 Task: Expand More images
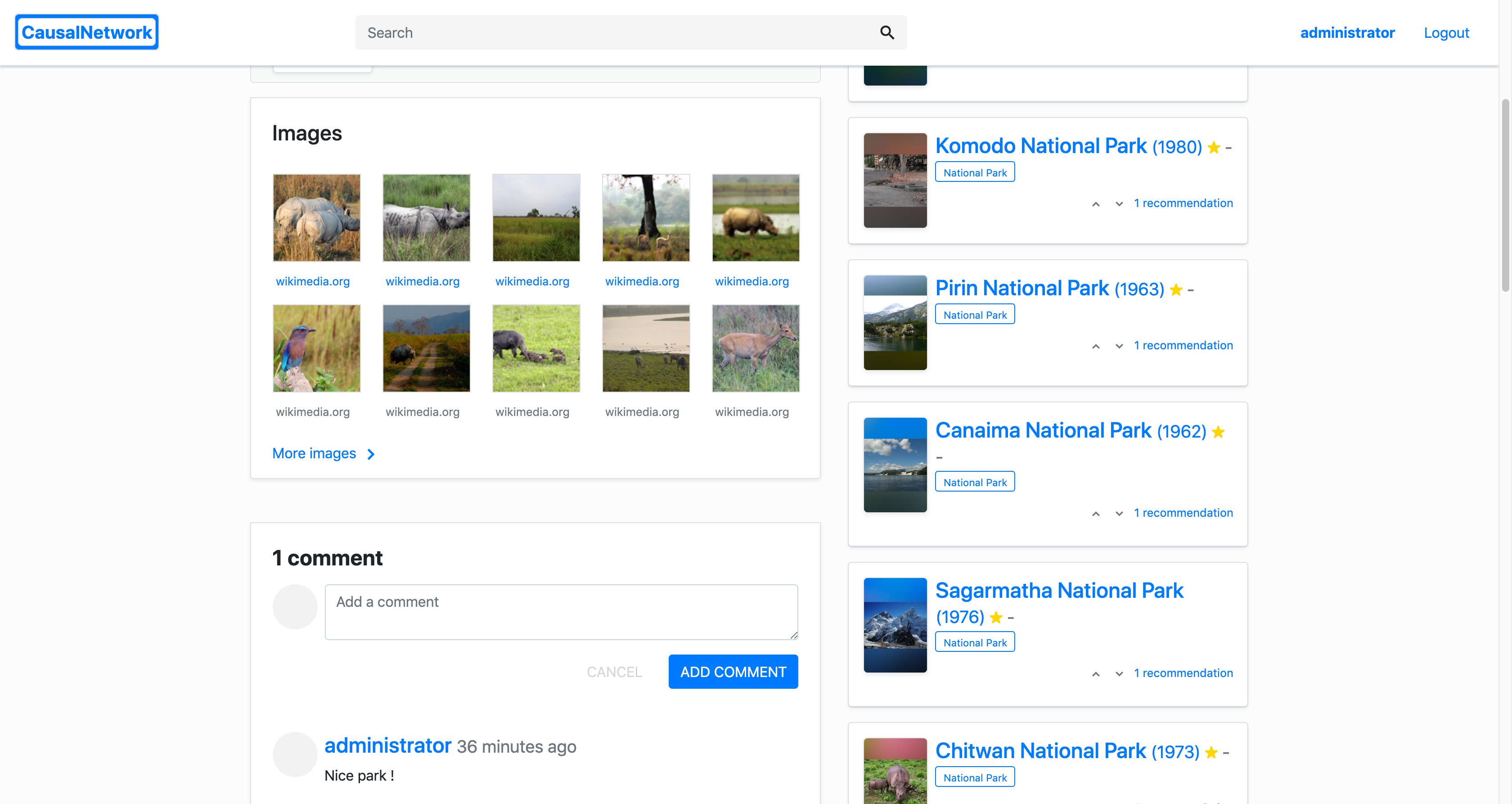click(x=314, y=453)
